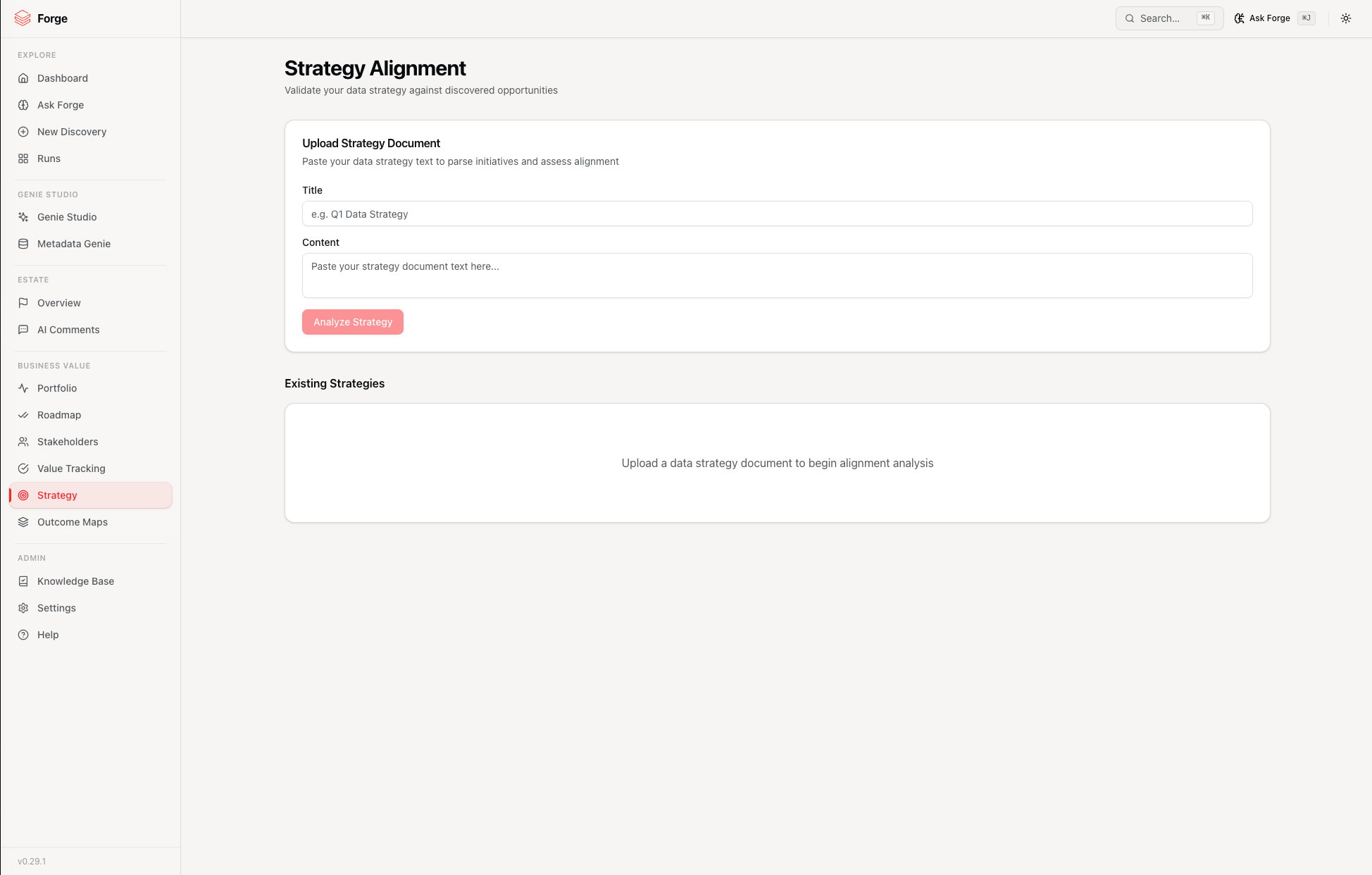
Task: Focus the Search box in the top bar
Action: (1169, 18)
